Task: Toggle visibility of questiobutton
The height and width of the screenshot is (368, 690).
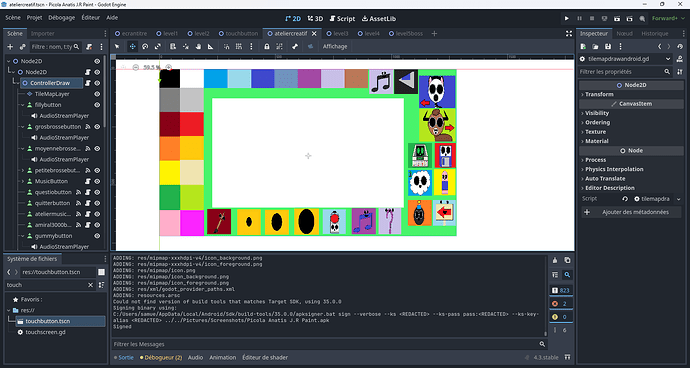Action: [97, 192]
